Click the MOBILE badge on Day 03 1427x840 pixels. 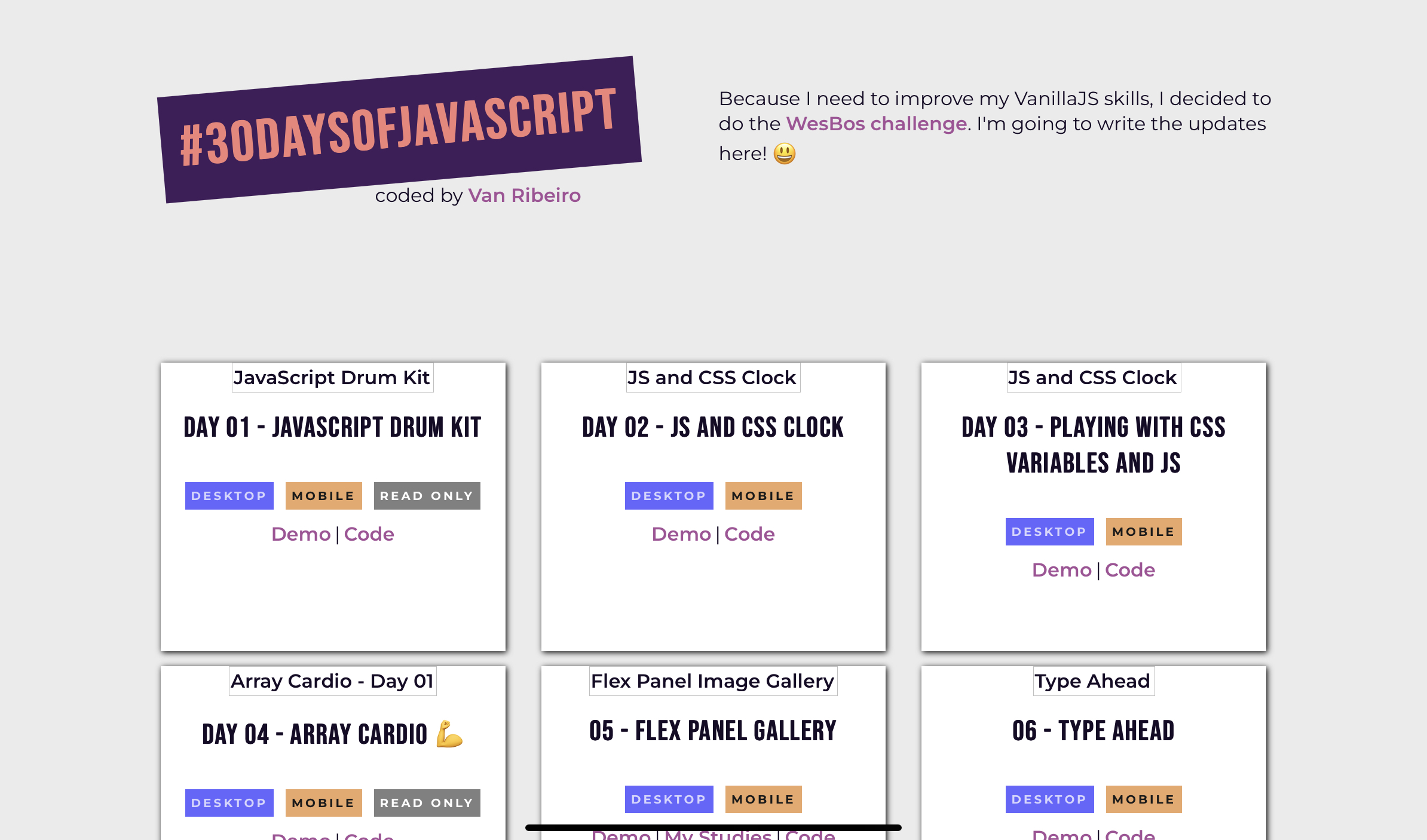[x=1143, y=531]
